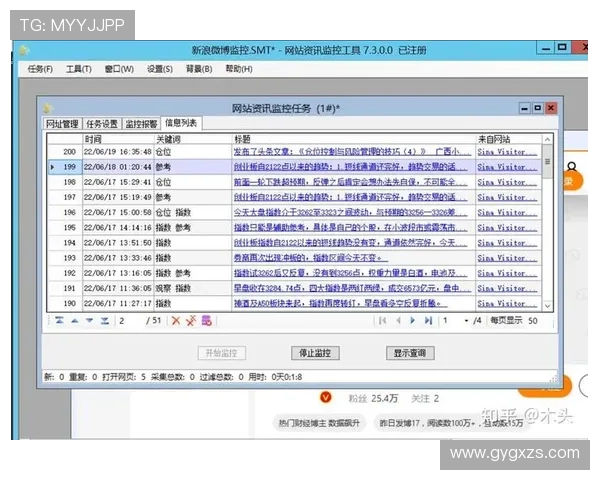Click the main app icon in the title bar
This screenshot has height=480, width=600.
click(x=24, y=50)
